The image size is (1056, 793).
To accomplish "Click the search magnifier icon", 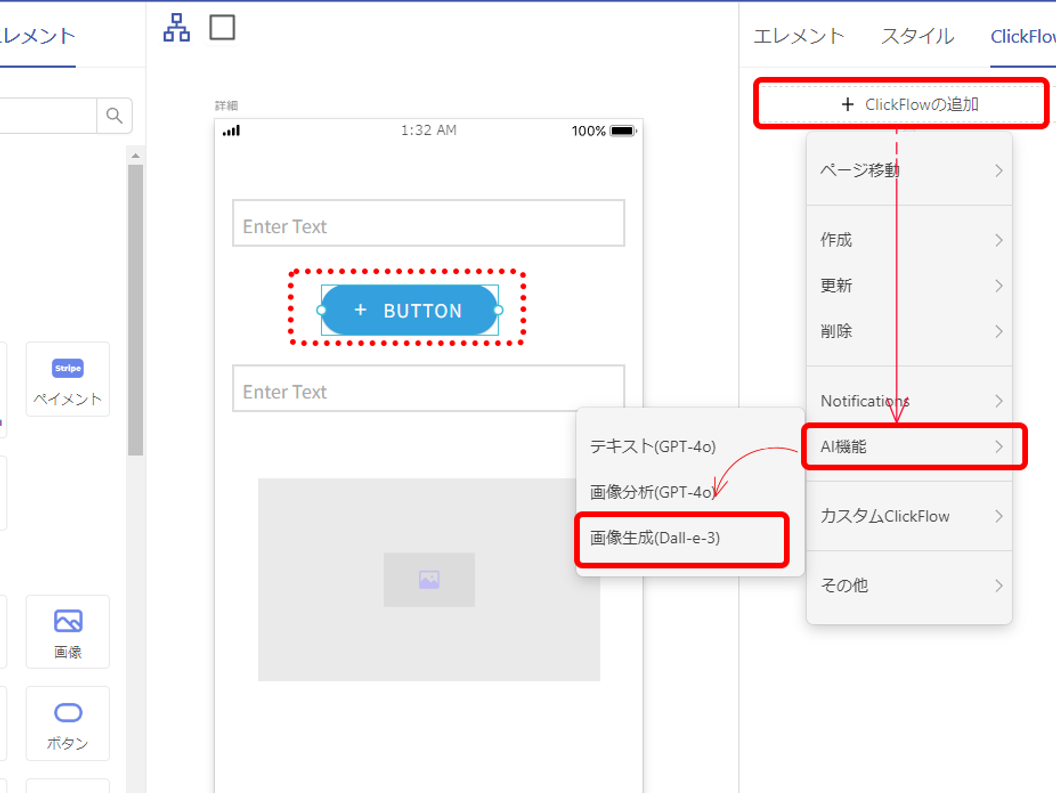I will point(114,116).
